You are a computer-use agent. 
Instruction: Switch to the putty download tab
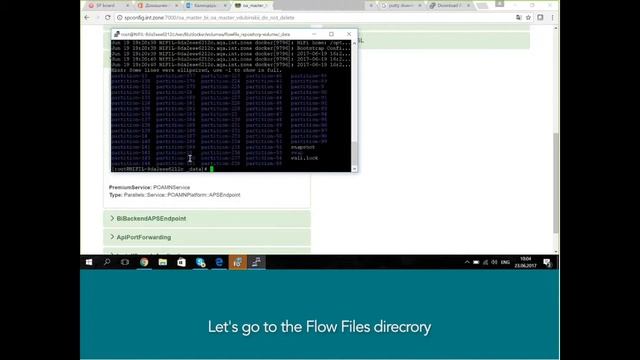(x=400, y=6)
